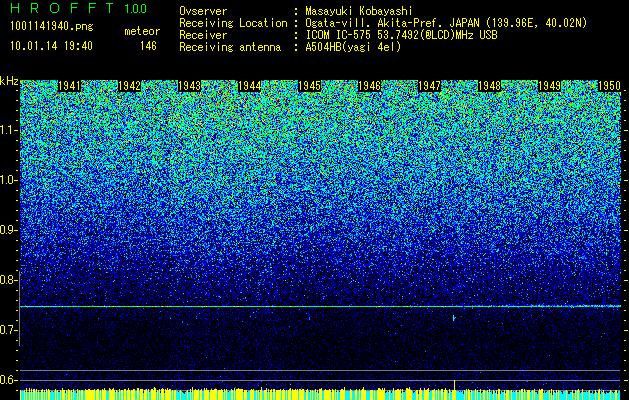Click the 1950 time marker
This screenshot has height=400, width=629.
point(609,86)
